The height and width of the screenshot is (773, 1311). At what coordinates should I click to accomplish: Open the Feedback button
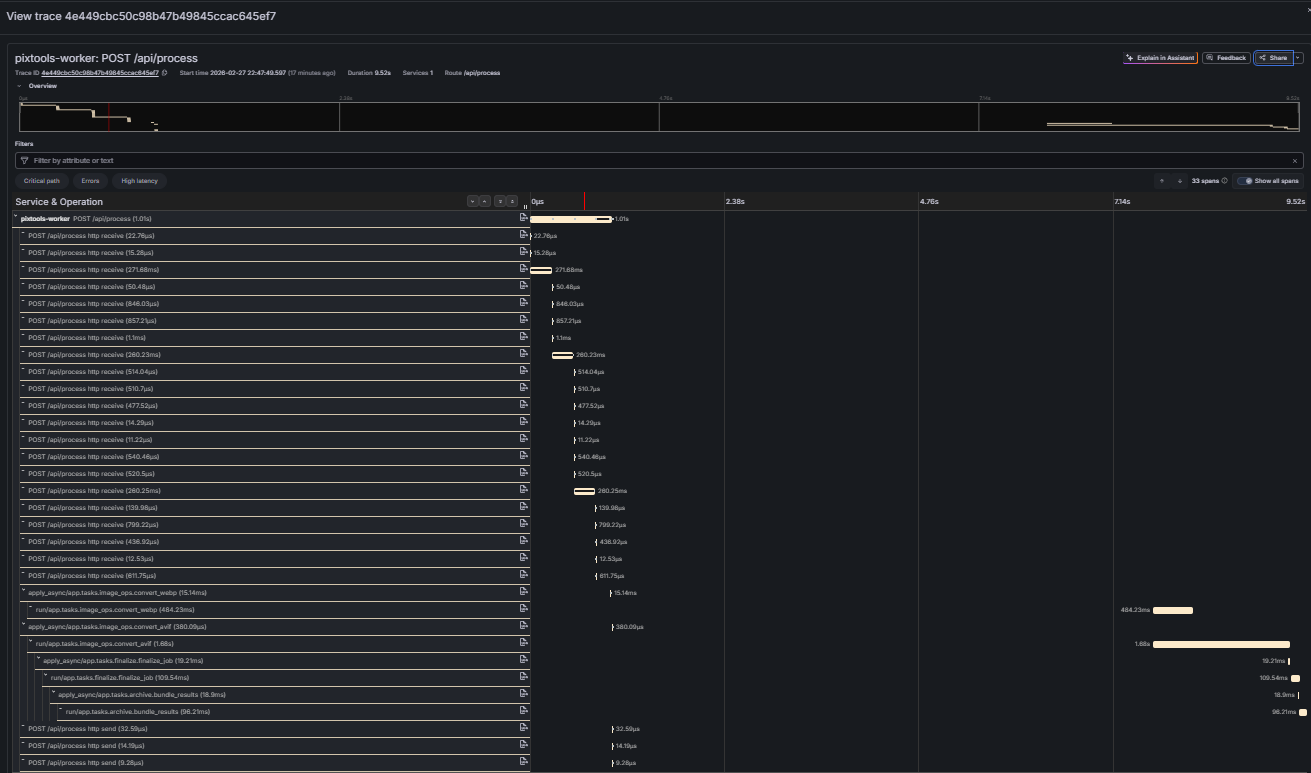pyautogui.click(x=1226, y=58)
